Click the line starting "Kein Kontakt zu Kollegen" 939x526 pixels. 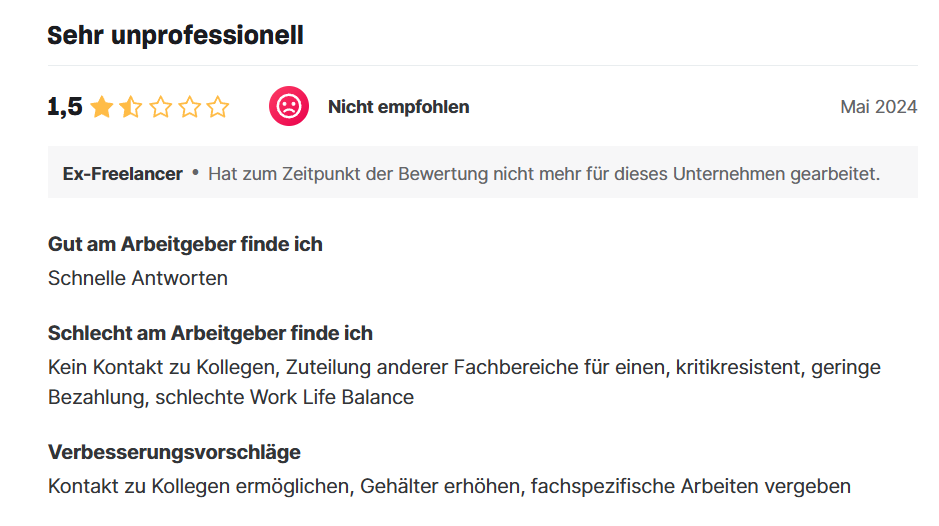(464, 367)
